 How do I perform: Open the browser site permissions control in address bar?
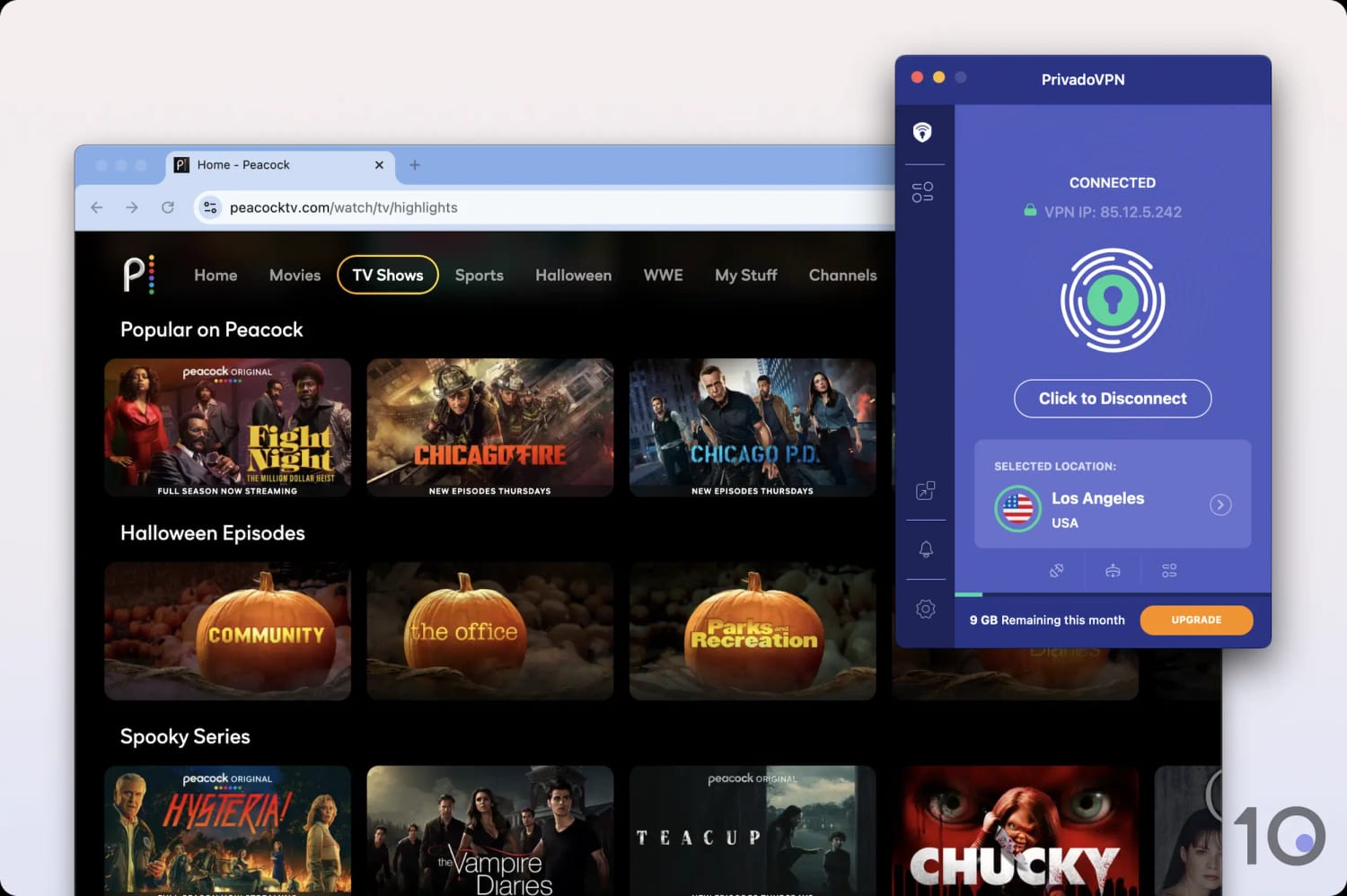(209, 206)
